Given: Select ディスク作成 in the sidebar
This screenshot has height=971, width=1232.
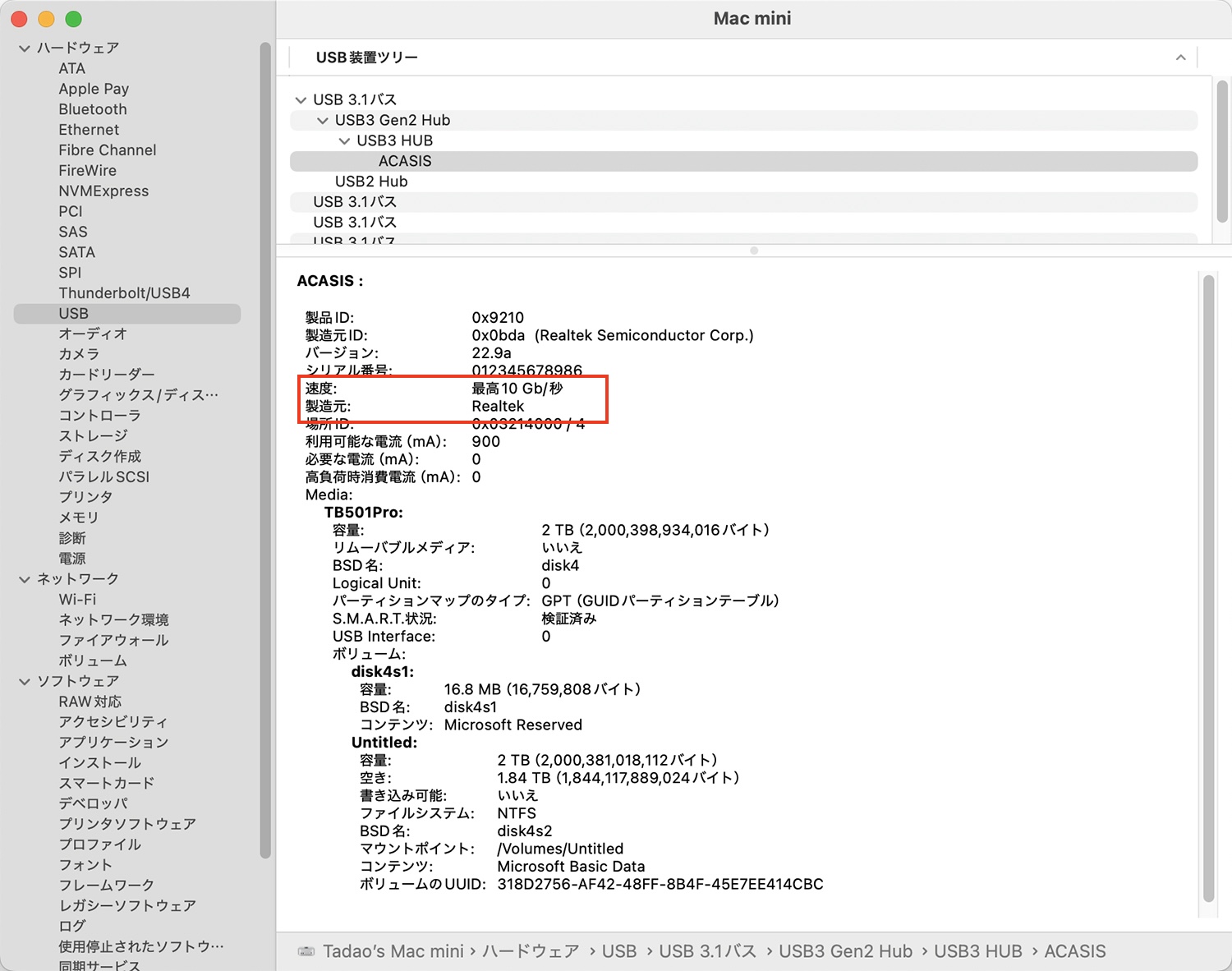Looking at the screenshot, I should [x=99, y=457].
